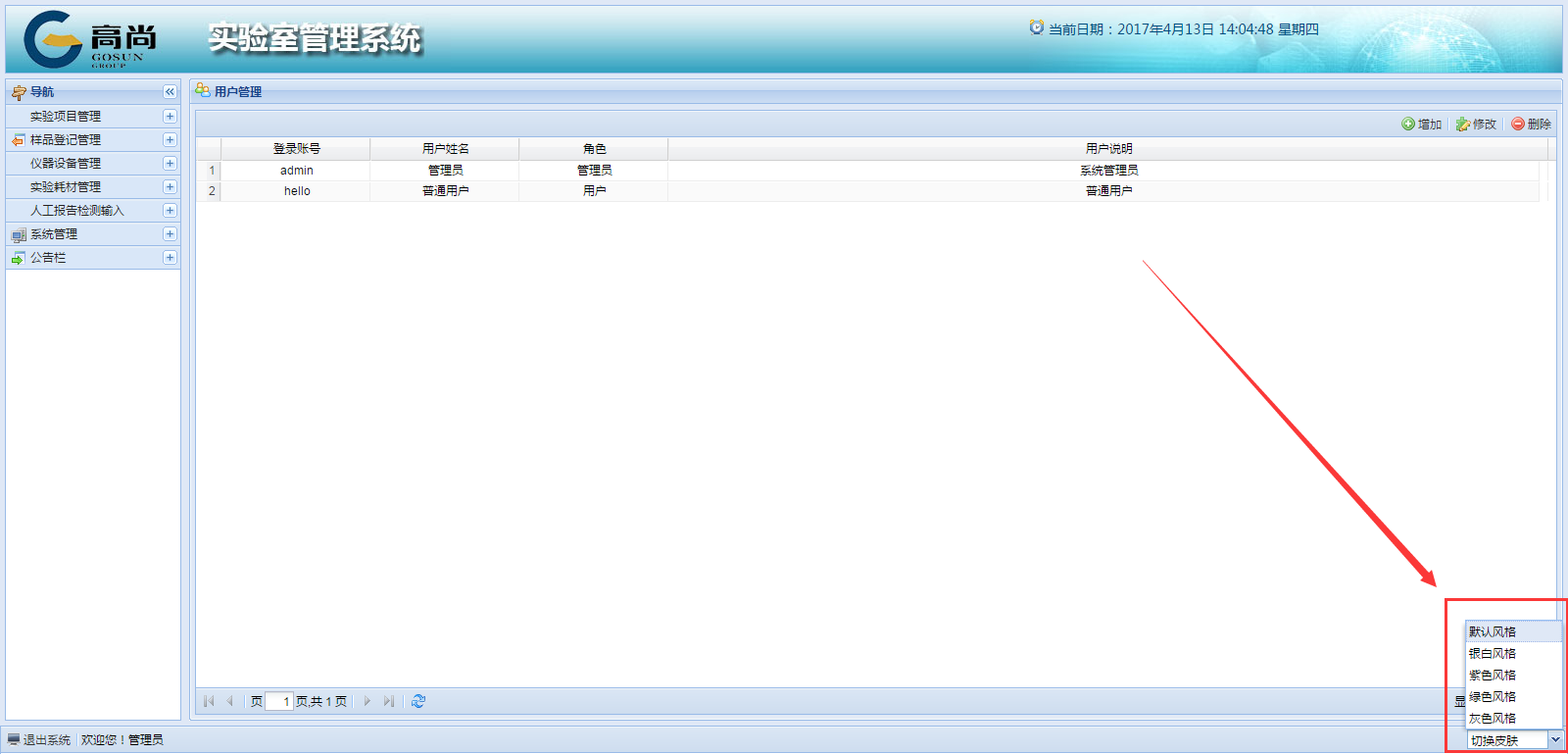Click the page number input field
The width and height of the screenshot is (1568, 754).
tap(279, 701)
